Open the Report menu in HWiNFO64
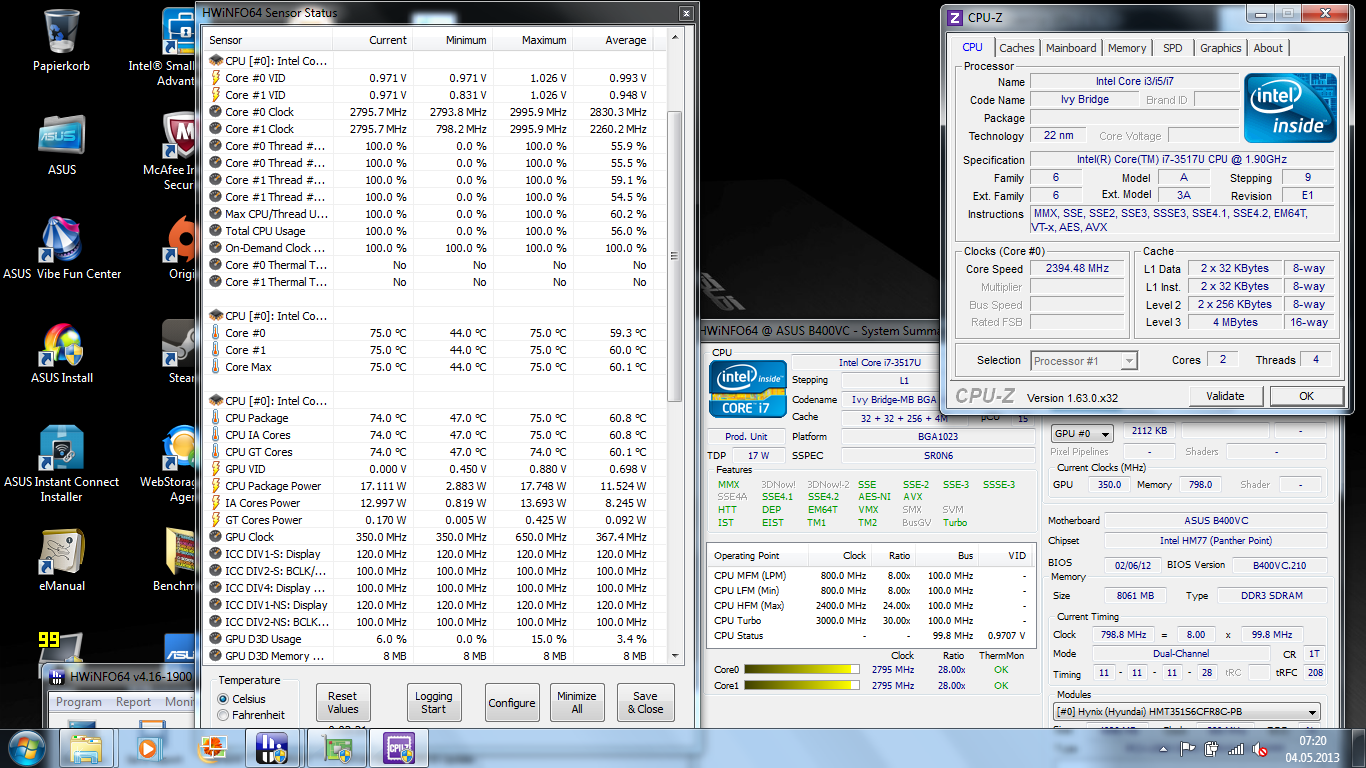The height and width of the screenshot is (768, 1366). click(134, 702)
